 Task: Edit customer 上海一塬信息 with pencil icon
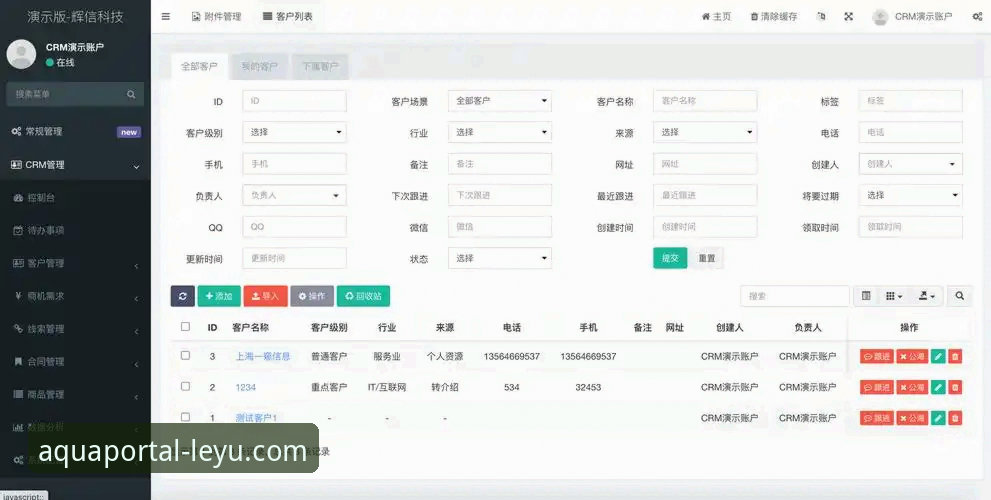pos(938,357)
